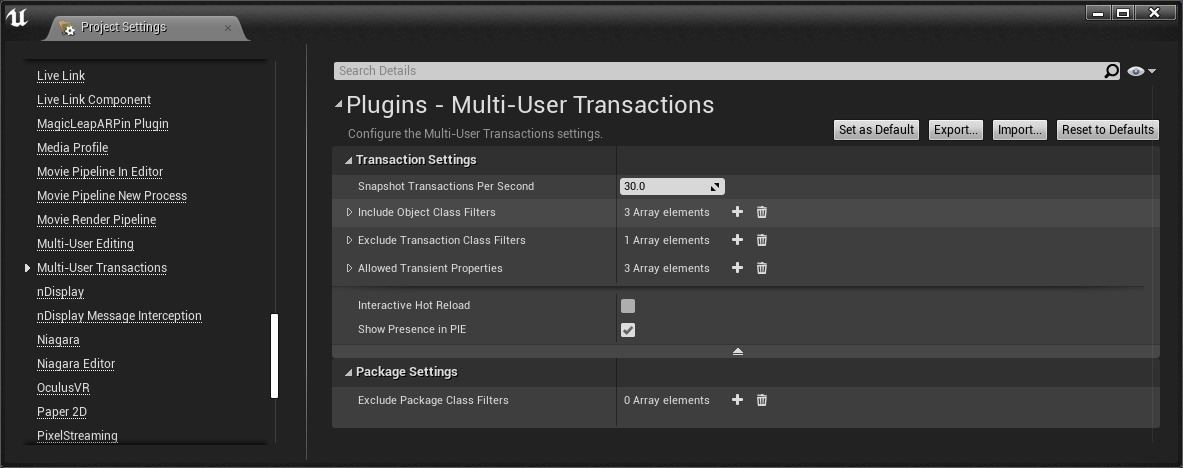Delete all Exclude Transaction Class Filters elements
The image size is (1183, 468).
762,240
